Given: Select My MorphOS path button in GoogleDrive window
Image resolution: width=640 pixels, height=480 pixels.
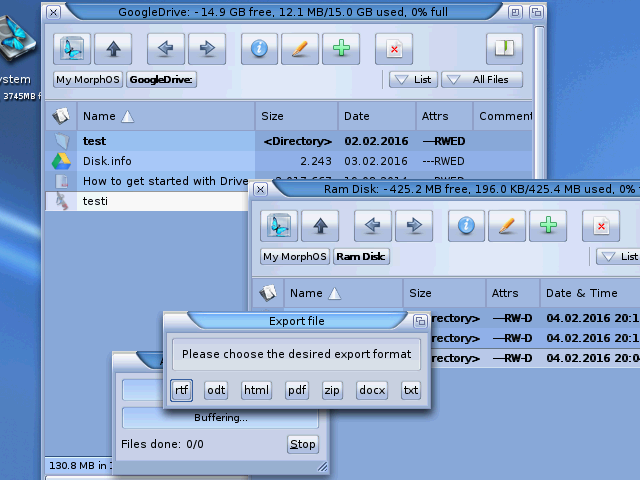Looking at the screenshot, I should [88, 80].
